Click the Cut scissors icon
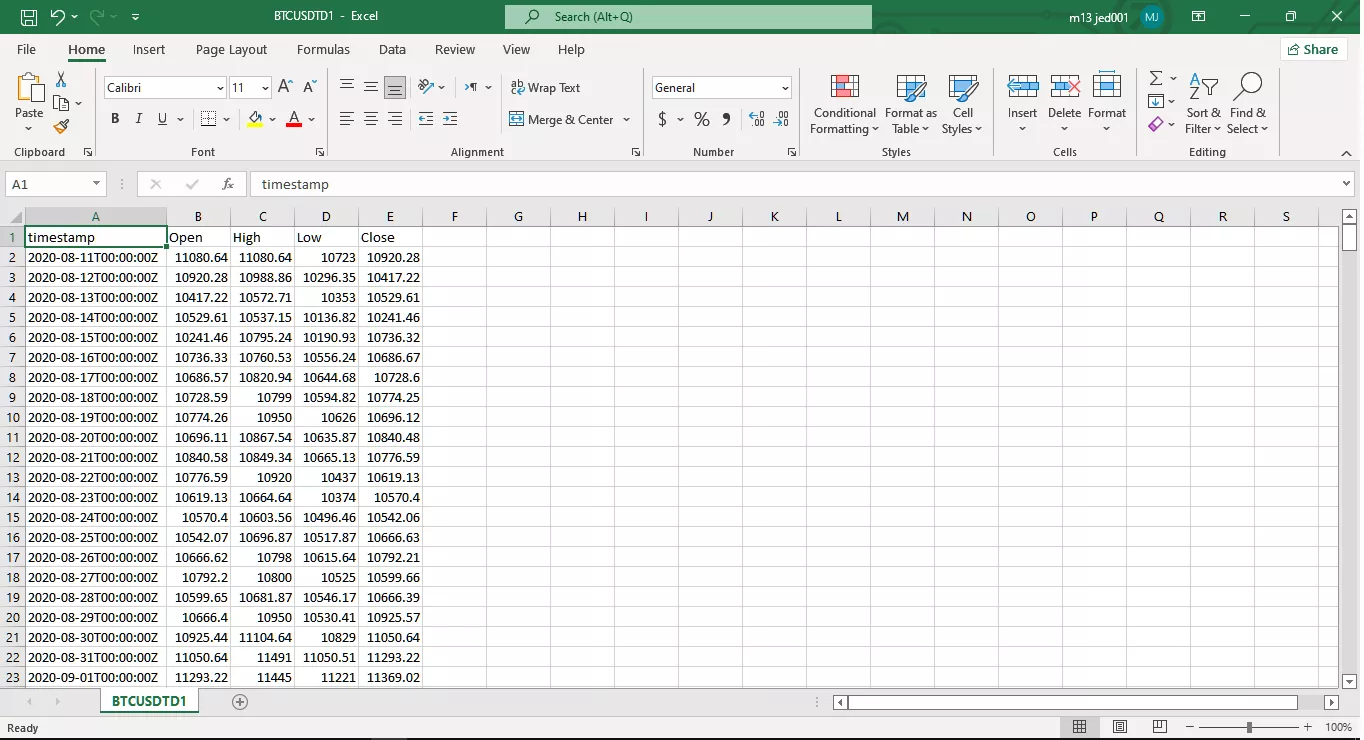Viewport: 1364px width, 740px height. [61, 79]
